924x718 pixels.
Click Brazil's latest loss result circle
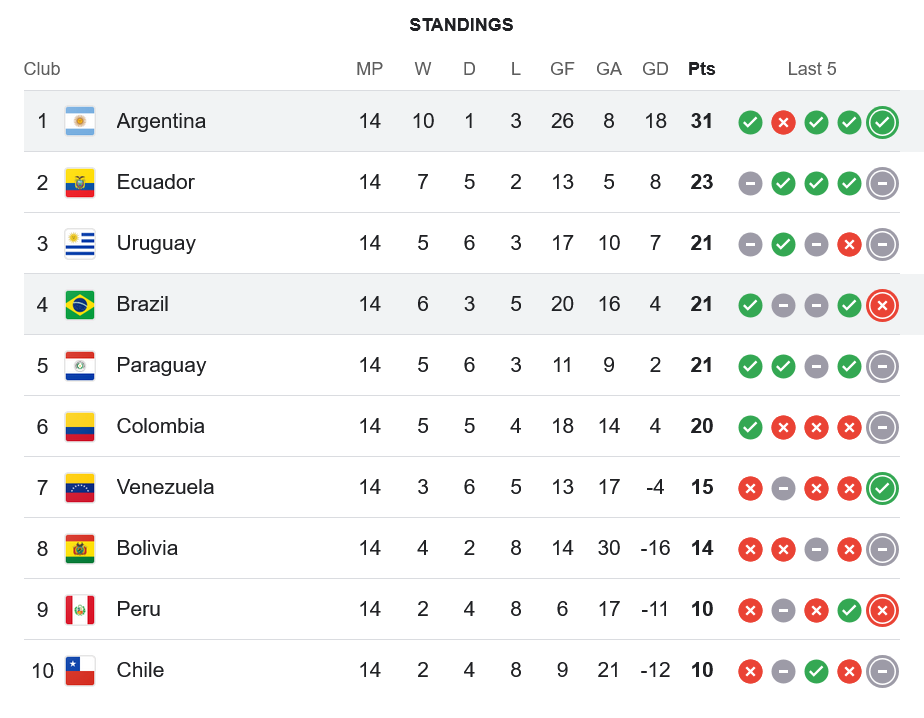pyautogui.click(x=882, y=305)
